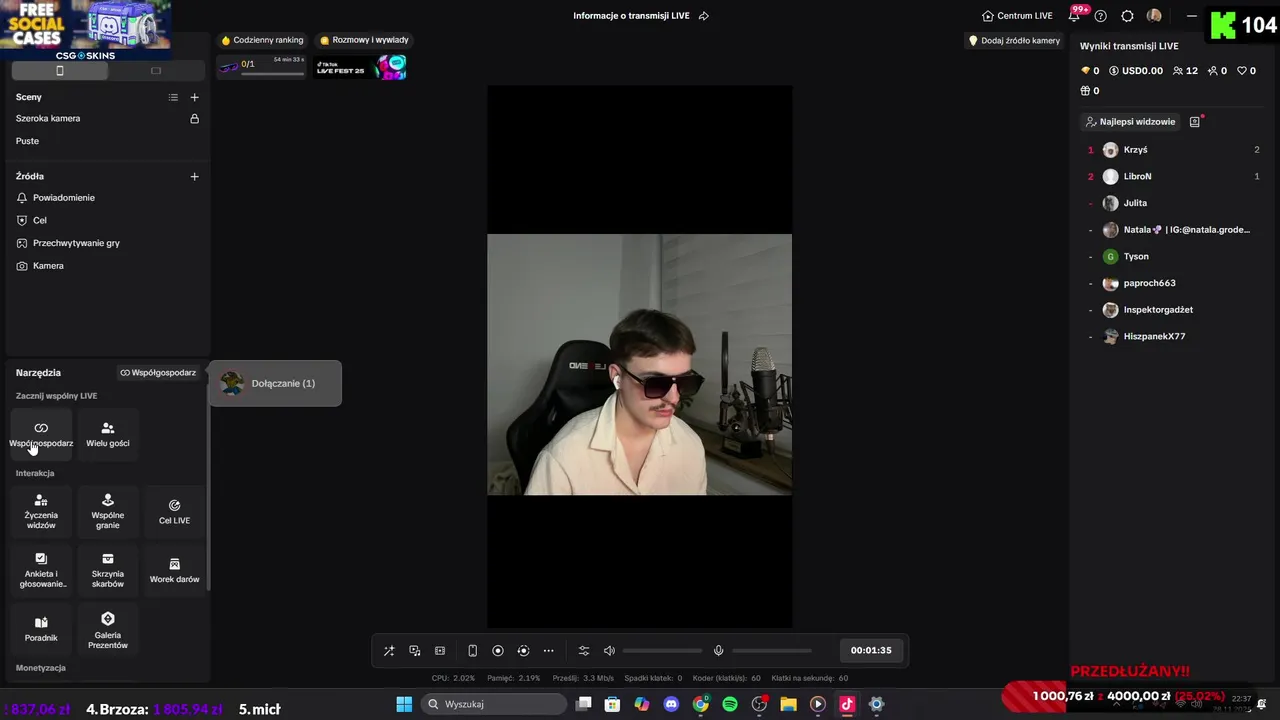Select viewer paproch663 in list
1280x720 pixels.
1173,283
